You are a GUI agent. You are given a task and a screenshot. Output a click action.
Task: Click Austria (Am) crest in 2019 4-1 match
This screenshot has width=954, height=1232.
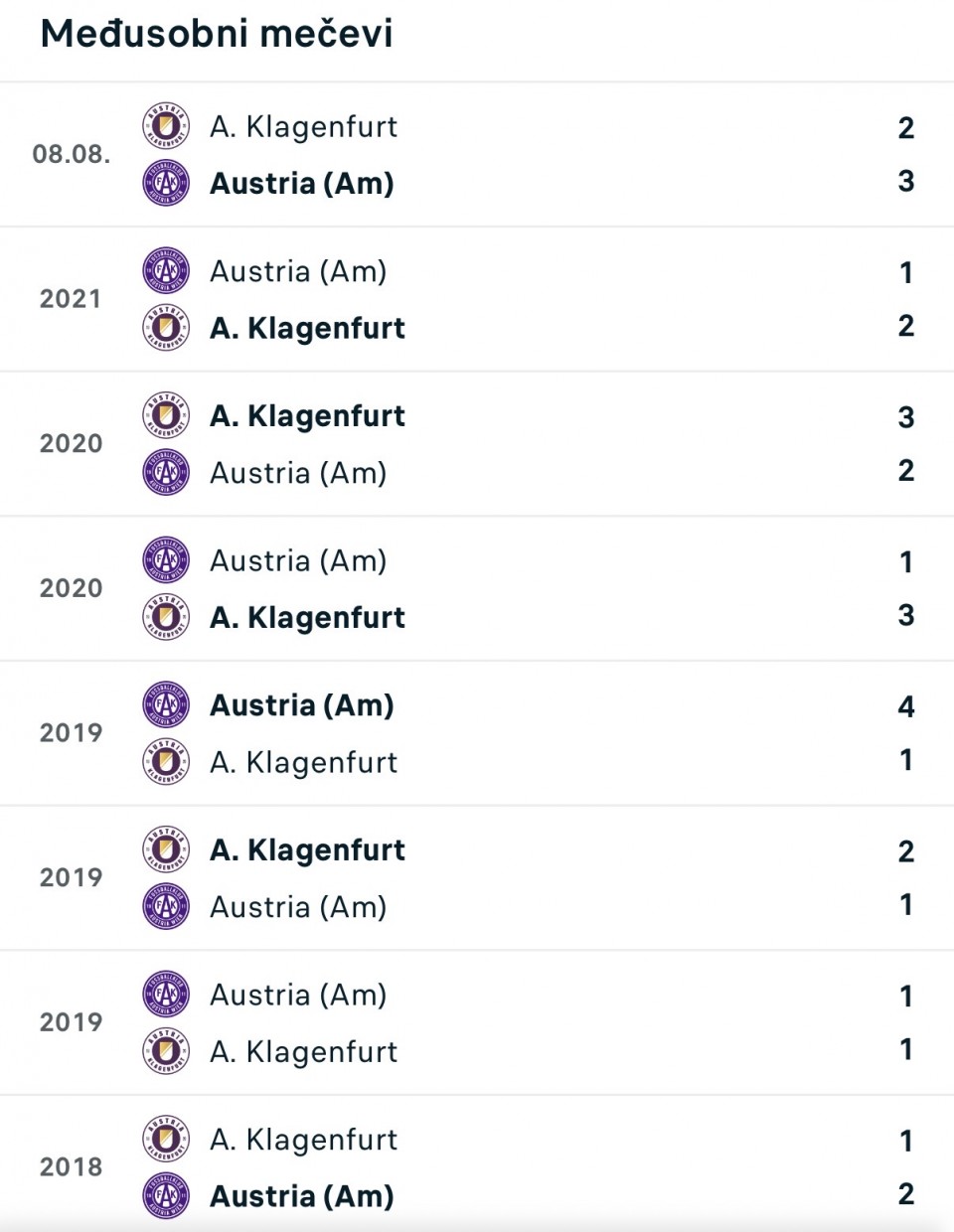click(166, 705)
